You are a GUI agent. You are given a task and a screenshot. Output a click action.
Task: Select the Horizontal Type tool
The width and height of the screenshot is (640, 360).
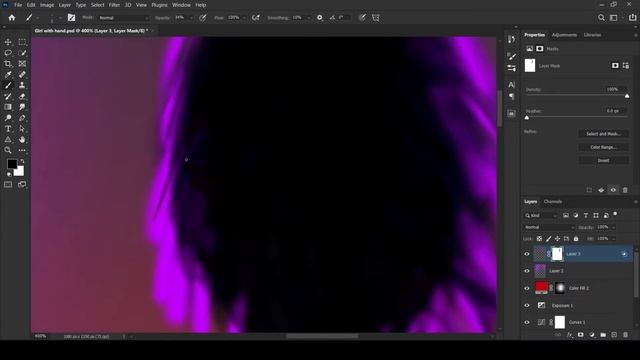coord(8,129)
